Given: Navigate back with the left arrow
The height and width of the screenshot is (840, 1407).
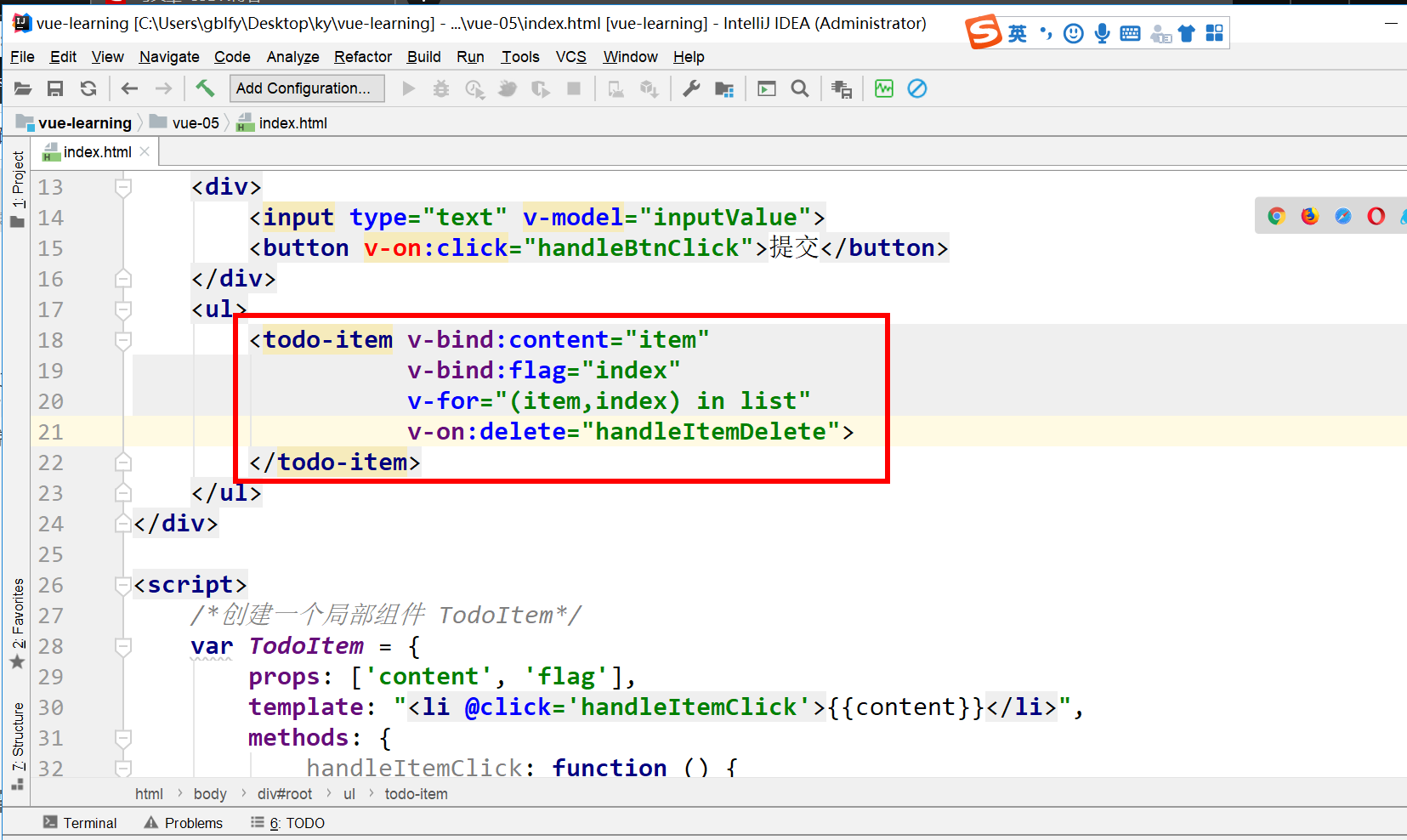Looking at the screenshot, I should pos(129,88).
